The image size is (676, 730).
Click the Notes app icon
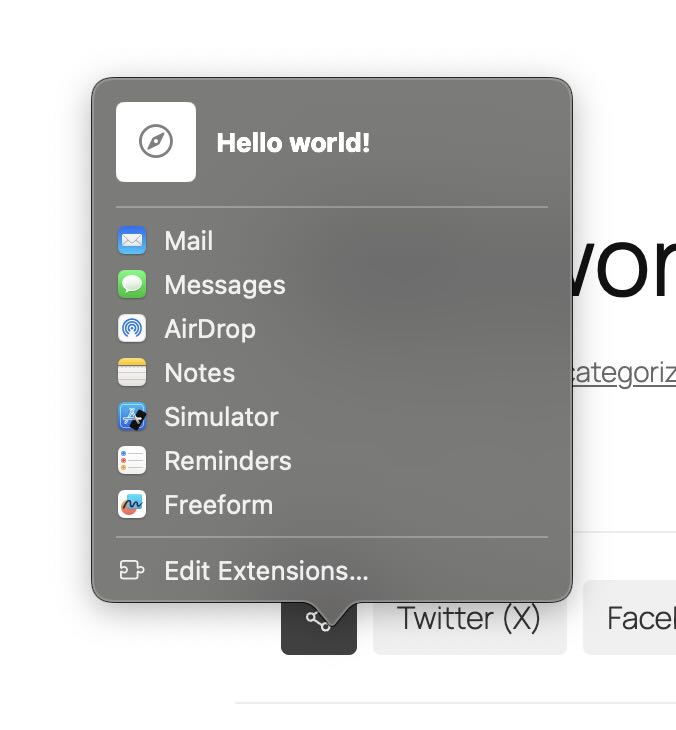[x=132, y=372]
